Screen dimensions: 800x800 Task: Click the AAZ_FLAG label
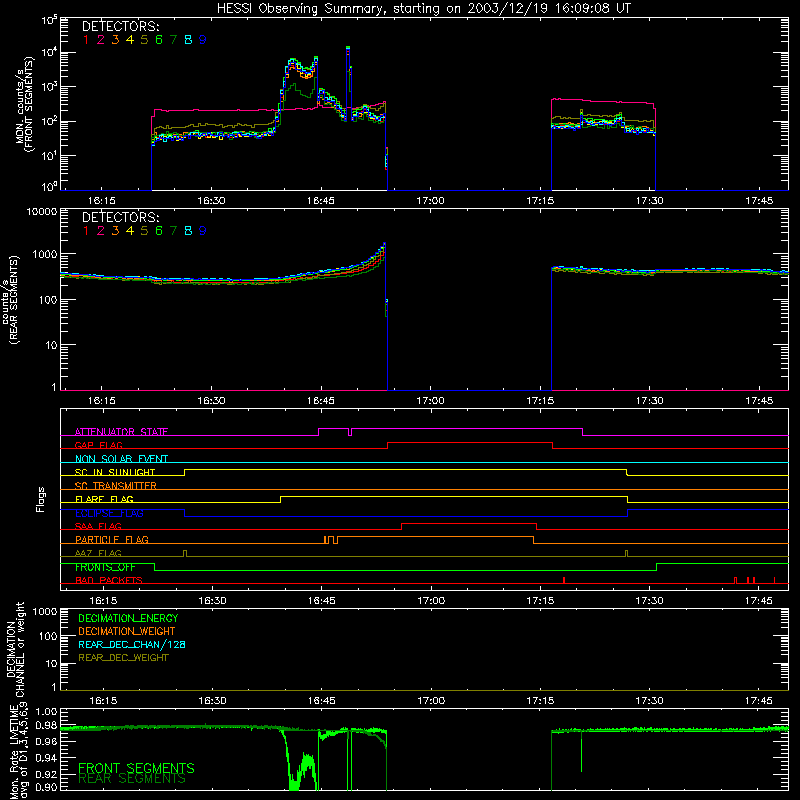pyautogui.click(x=98, y=554)
